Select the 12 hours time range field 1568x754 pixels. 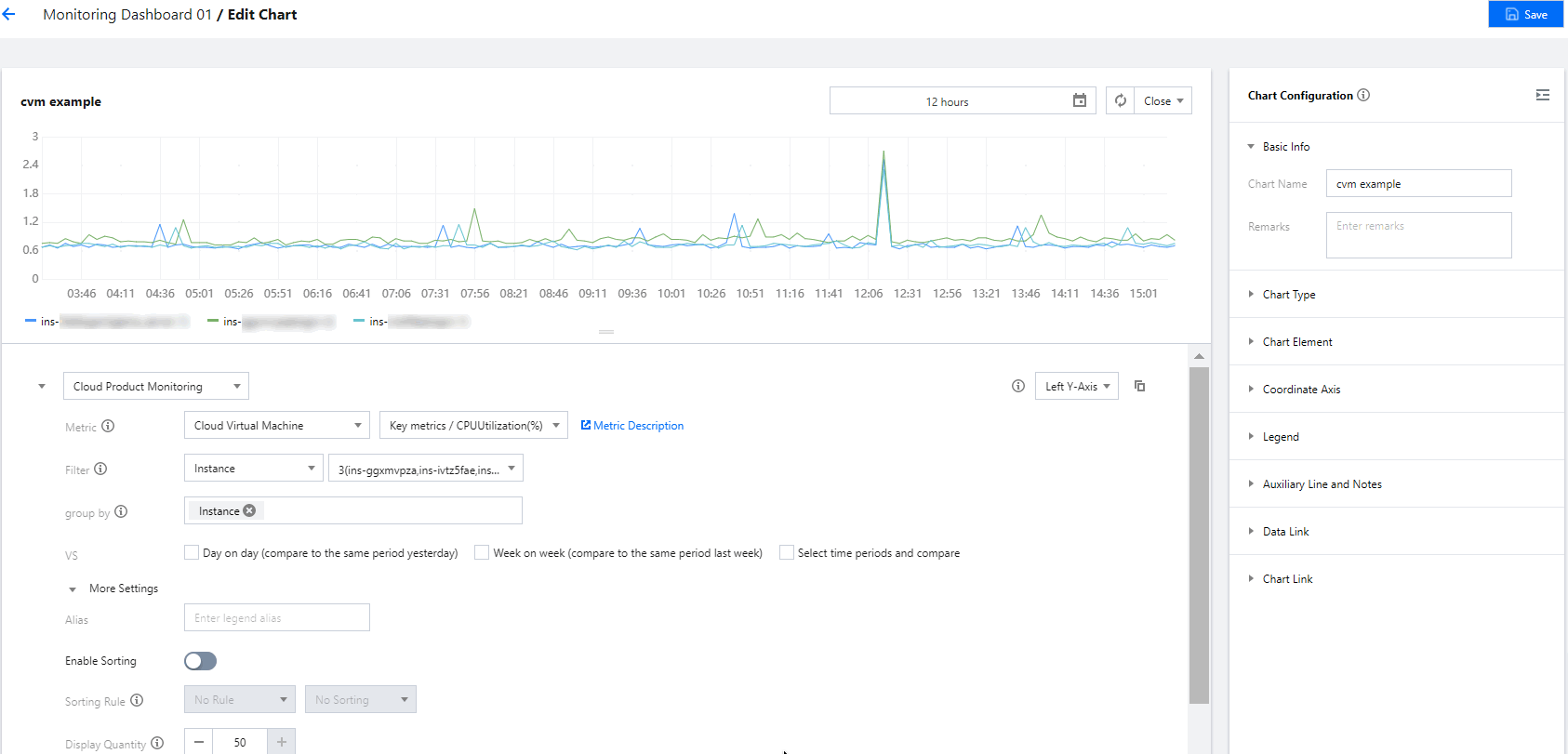coord(963,100)
